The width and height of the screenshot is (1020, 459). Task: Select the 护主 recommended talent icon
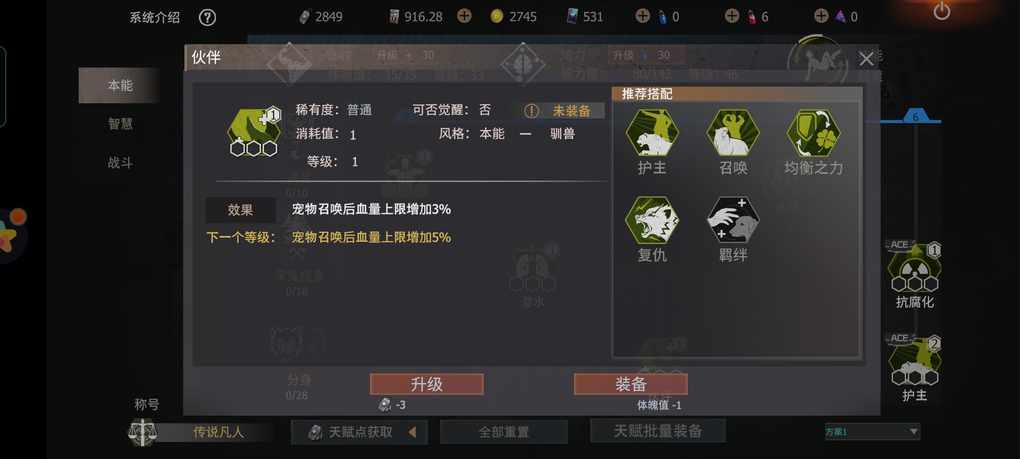pyautogui.click(x=652, y=133)
